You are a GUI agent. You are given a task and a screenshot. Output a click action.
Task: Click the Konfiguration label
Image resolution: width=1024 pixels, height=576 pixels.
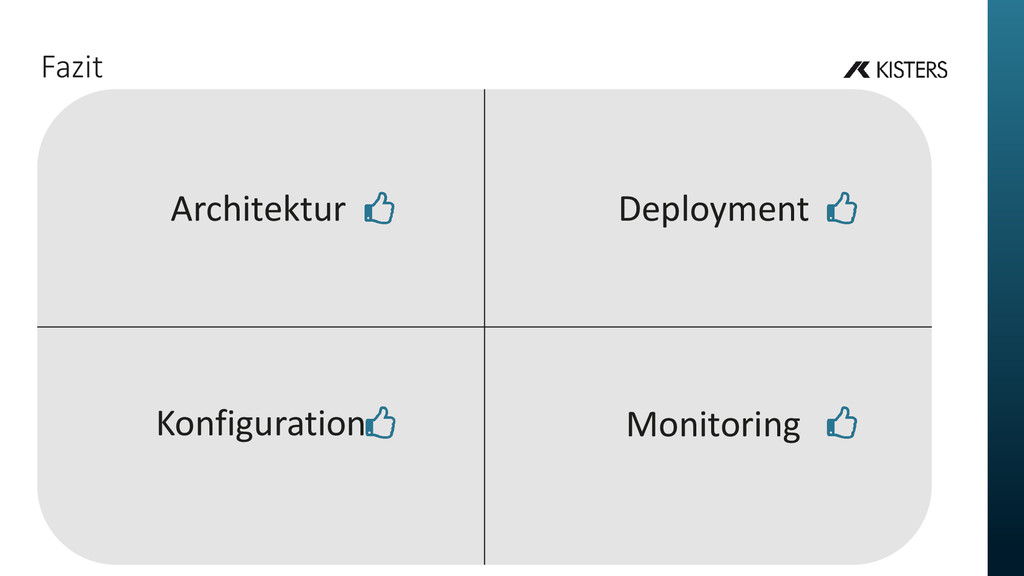[x=261, y=424]
